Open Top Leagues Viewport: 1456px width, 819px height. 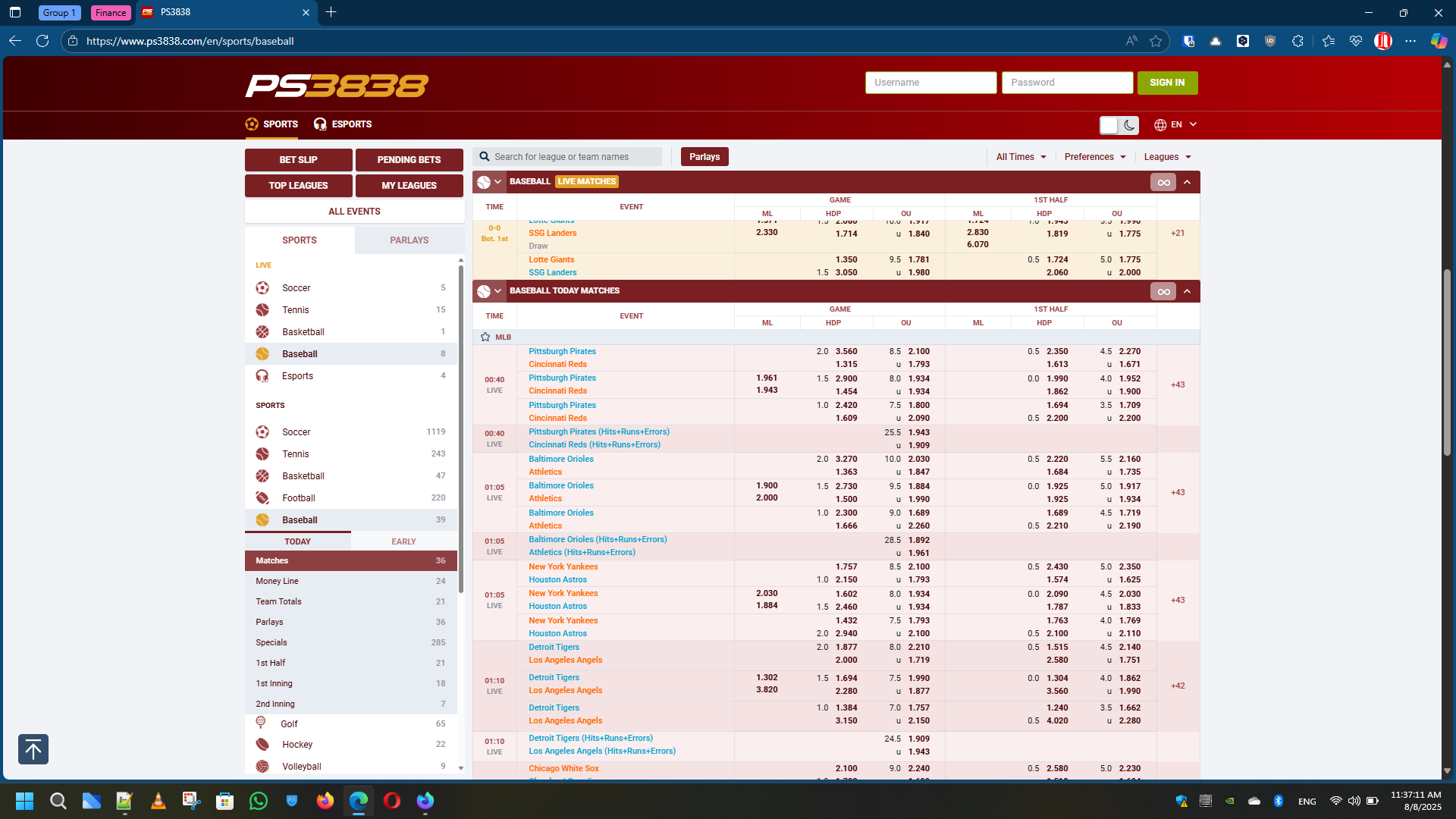click(x=299, y=186)
